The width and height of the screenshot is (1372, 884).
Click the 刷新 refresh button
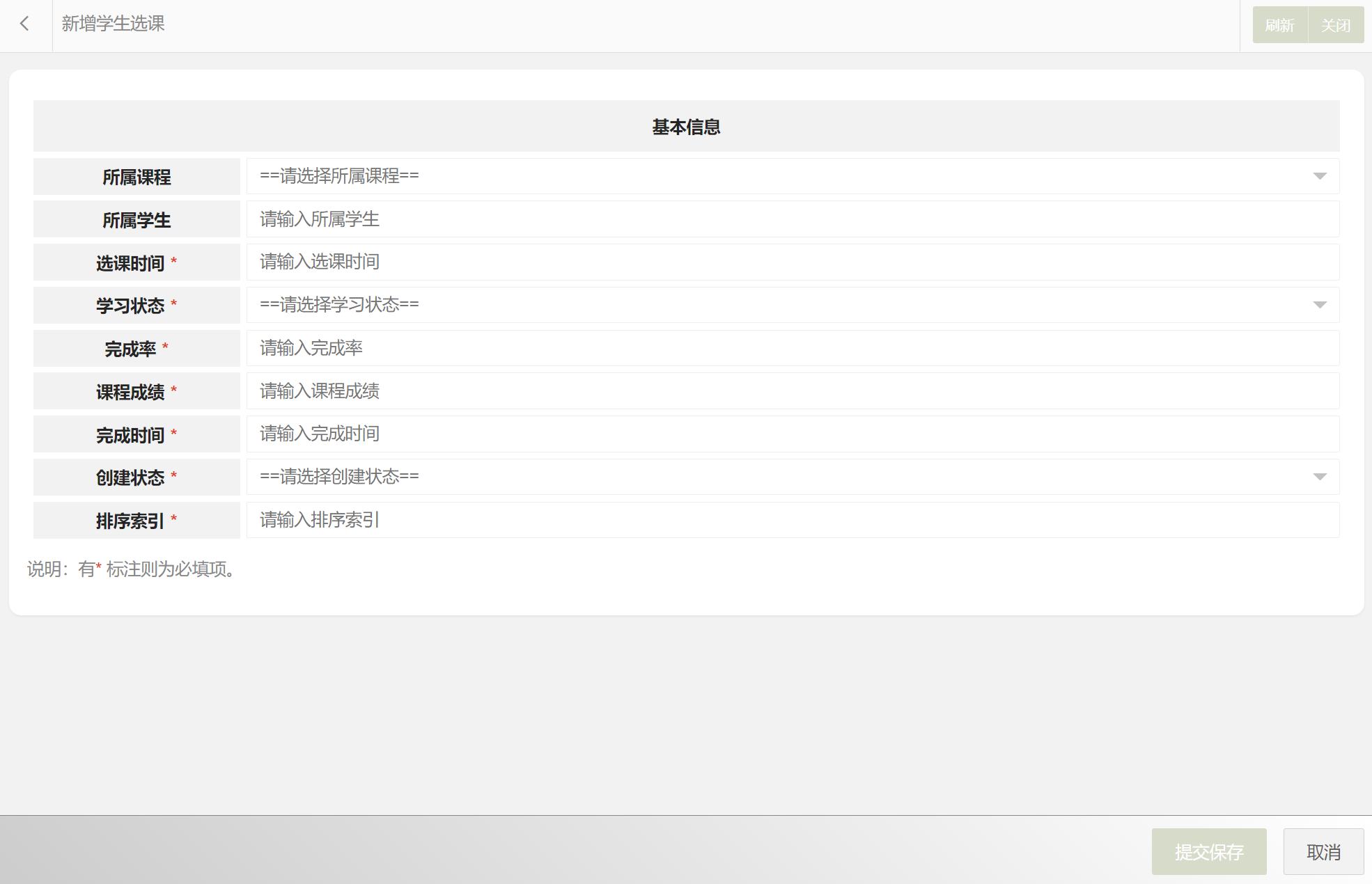point(1279,25)
